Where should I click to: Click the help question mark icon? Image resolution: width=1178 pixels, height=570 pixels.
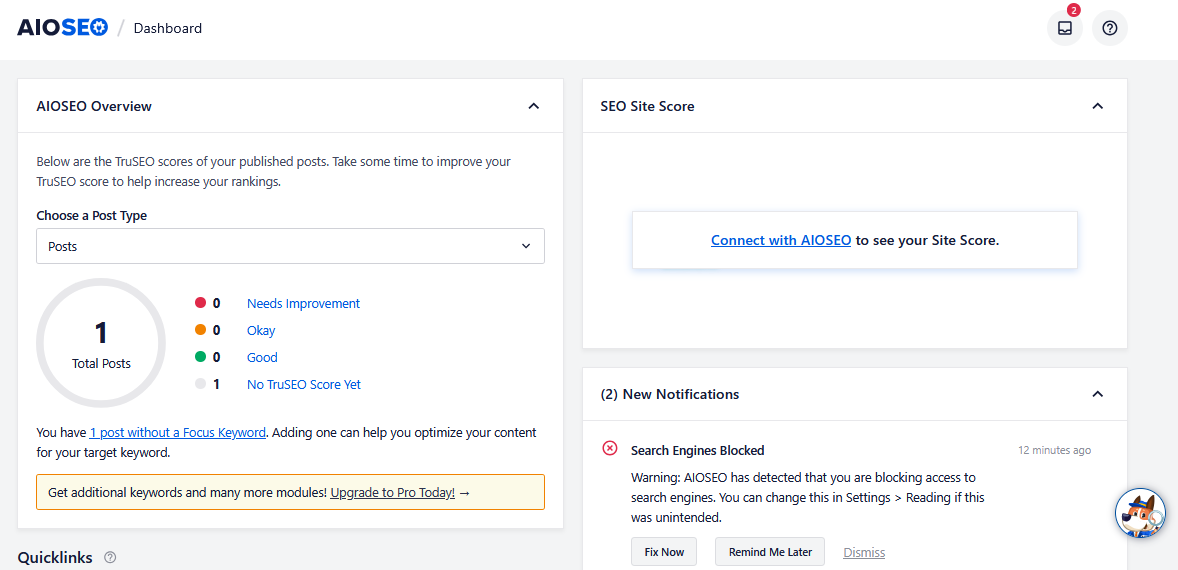click(1109, 28)
